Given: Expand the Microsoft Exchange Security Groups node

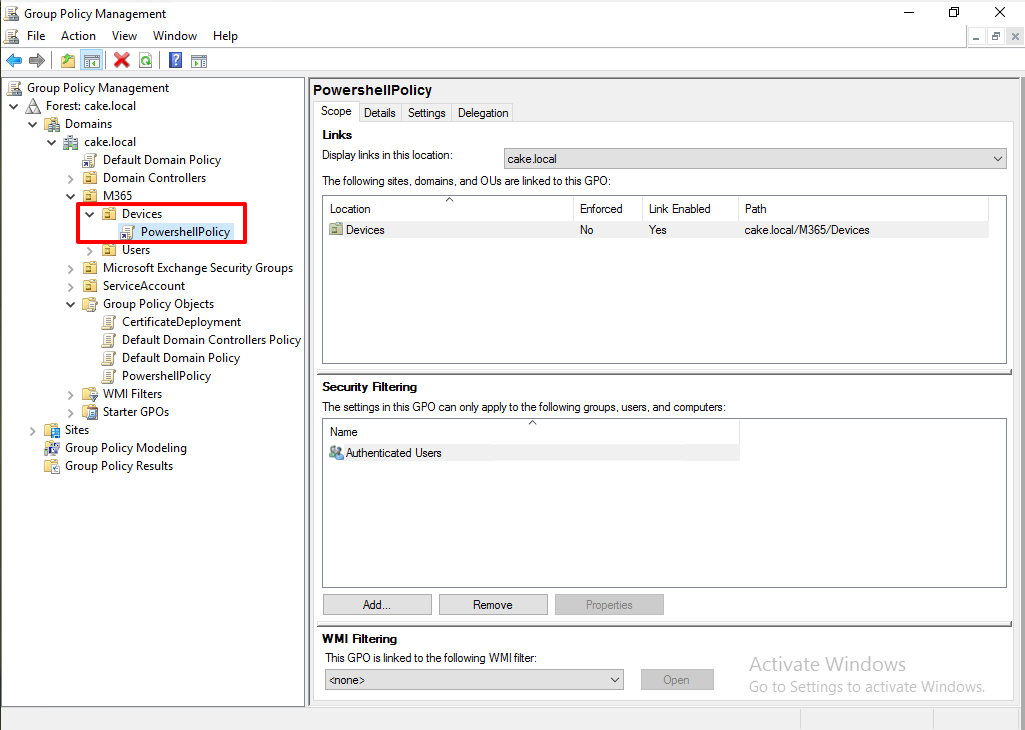Looking at the screenshot, I should pyautogui.click(x=71, y=268).
